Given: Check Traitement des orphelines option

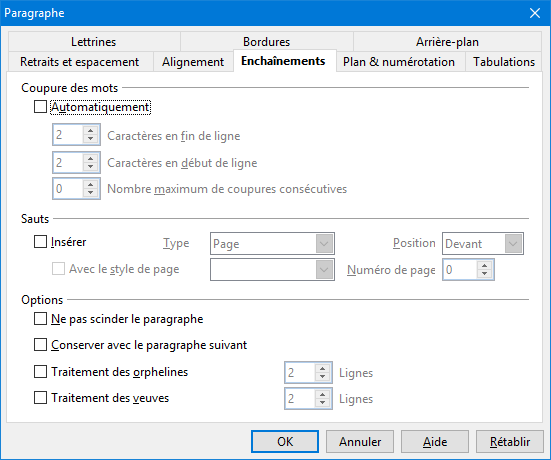Looking at the screenshot, I should point(40,371).
